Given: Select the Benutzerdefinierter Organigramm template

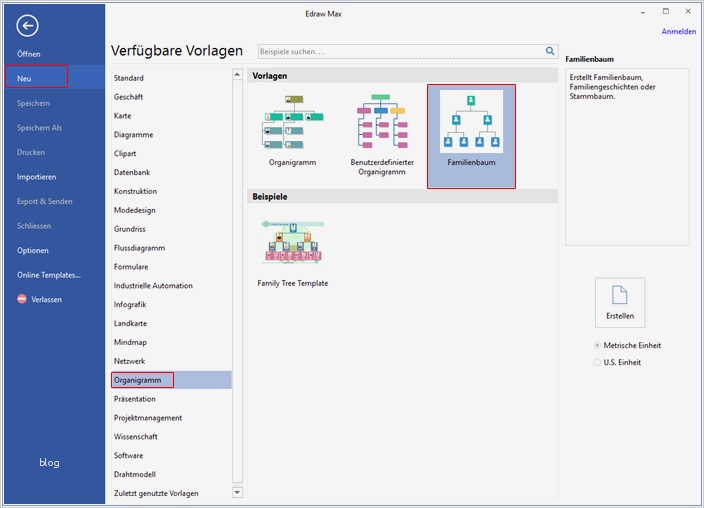Looking at the screenshot, I should [x=382, y=135].
